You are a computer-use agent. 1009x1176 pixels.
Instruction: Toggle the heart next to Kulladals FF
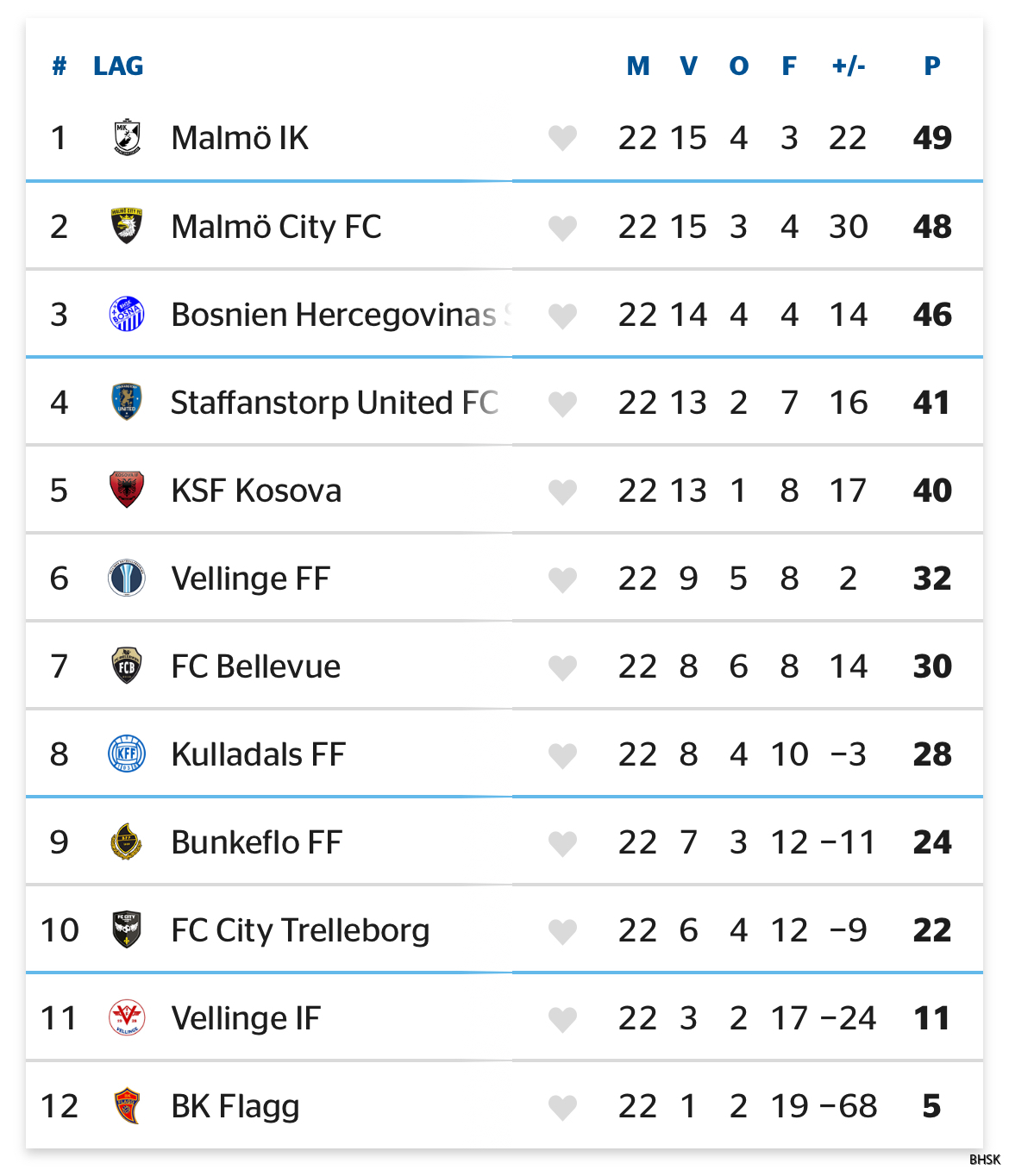562,755
